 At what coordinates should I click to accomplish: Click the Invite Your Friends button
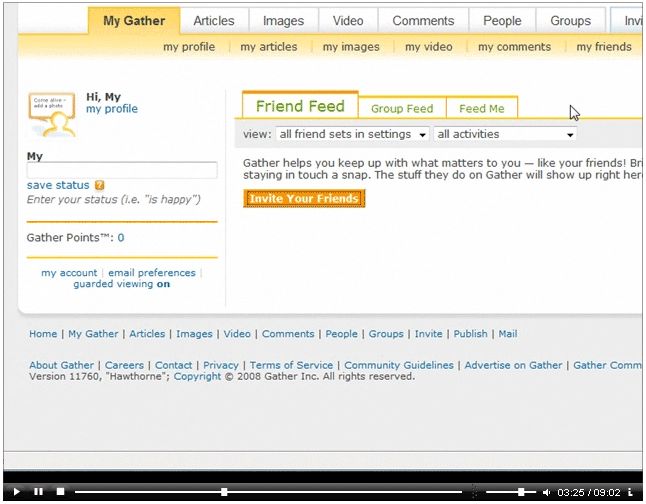(304, 199)
